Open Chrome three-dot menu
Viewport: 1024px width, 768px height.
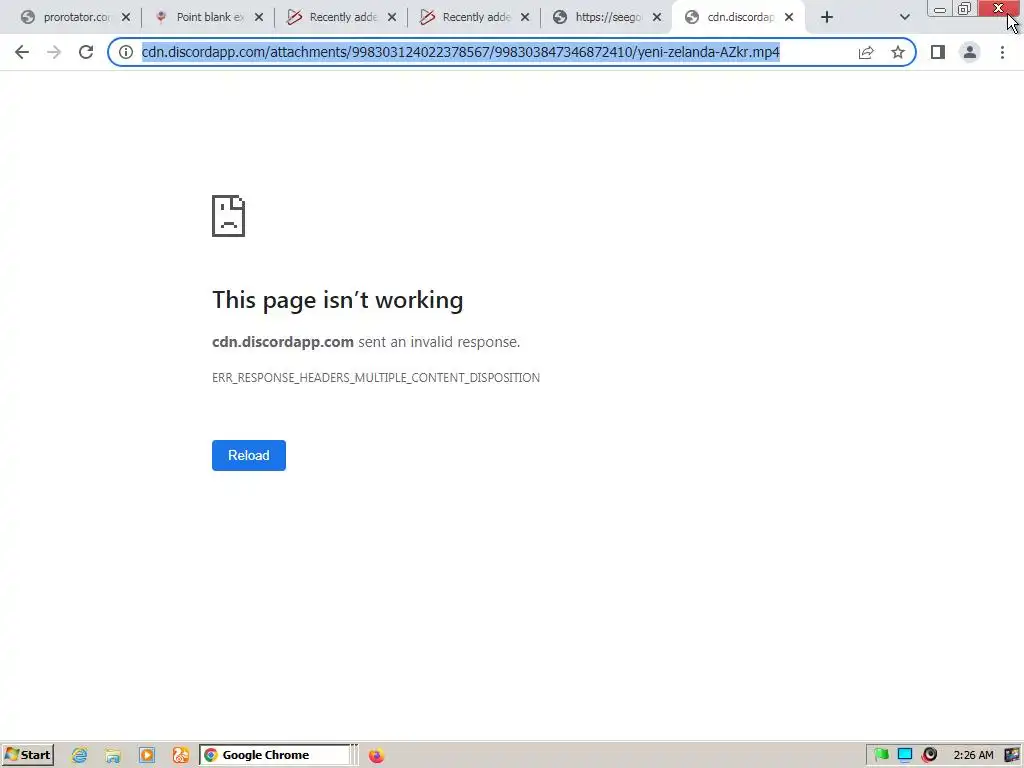tap(1002, 52)
